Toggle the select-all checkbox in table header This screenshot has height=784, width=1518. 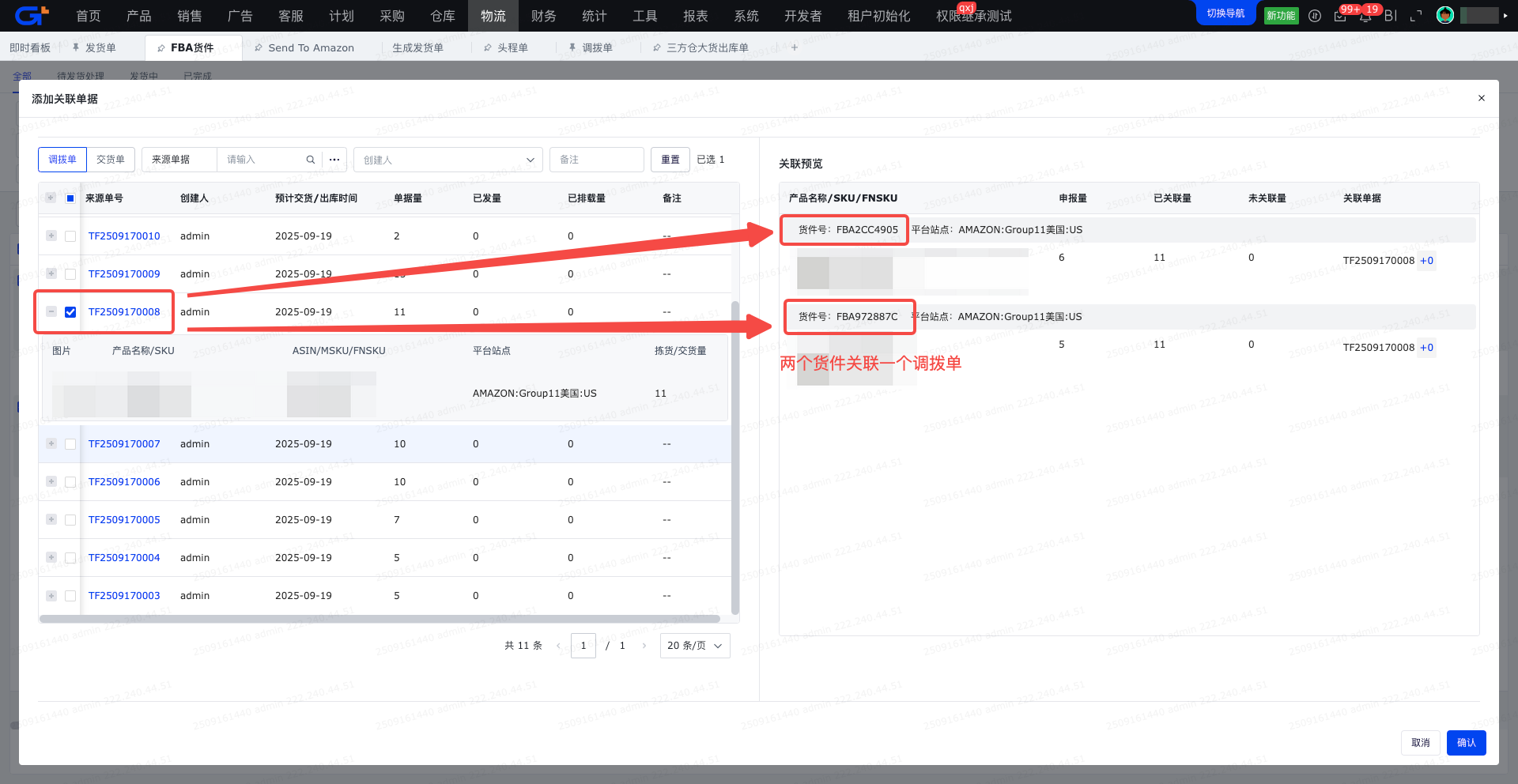click(x=70, y=198)
